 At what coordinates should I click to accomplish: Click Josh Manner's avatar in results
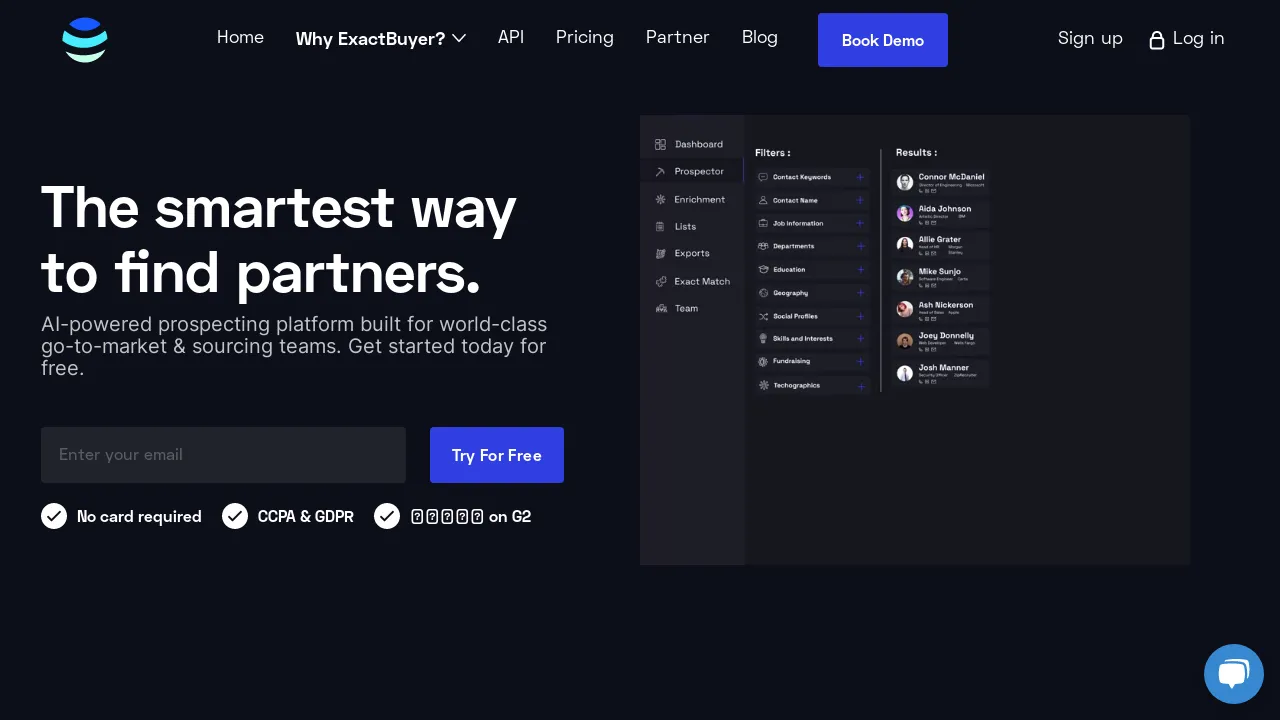pos(905,373)
